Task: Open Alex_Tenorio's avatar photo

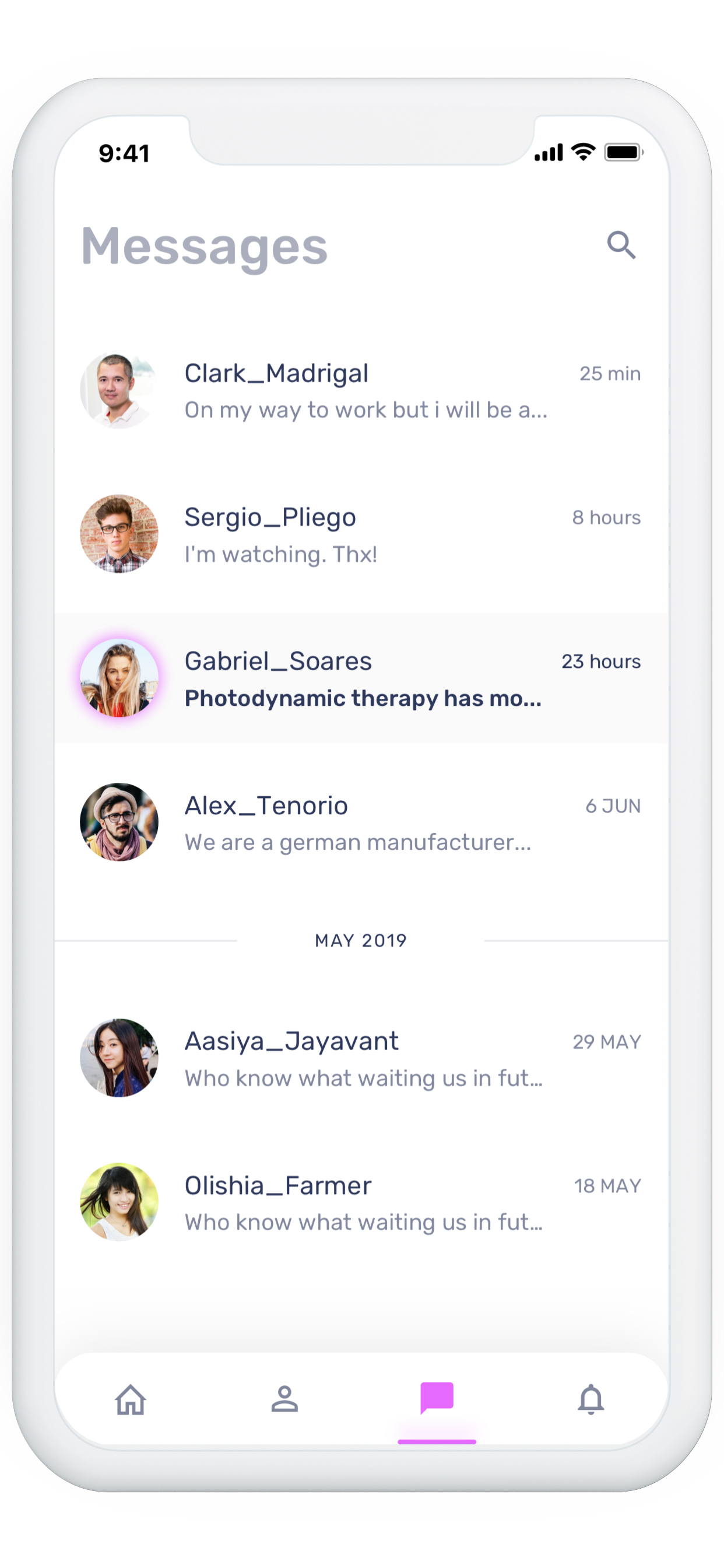Action: pos(120,822)
